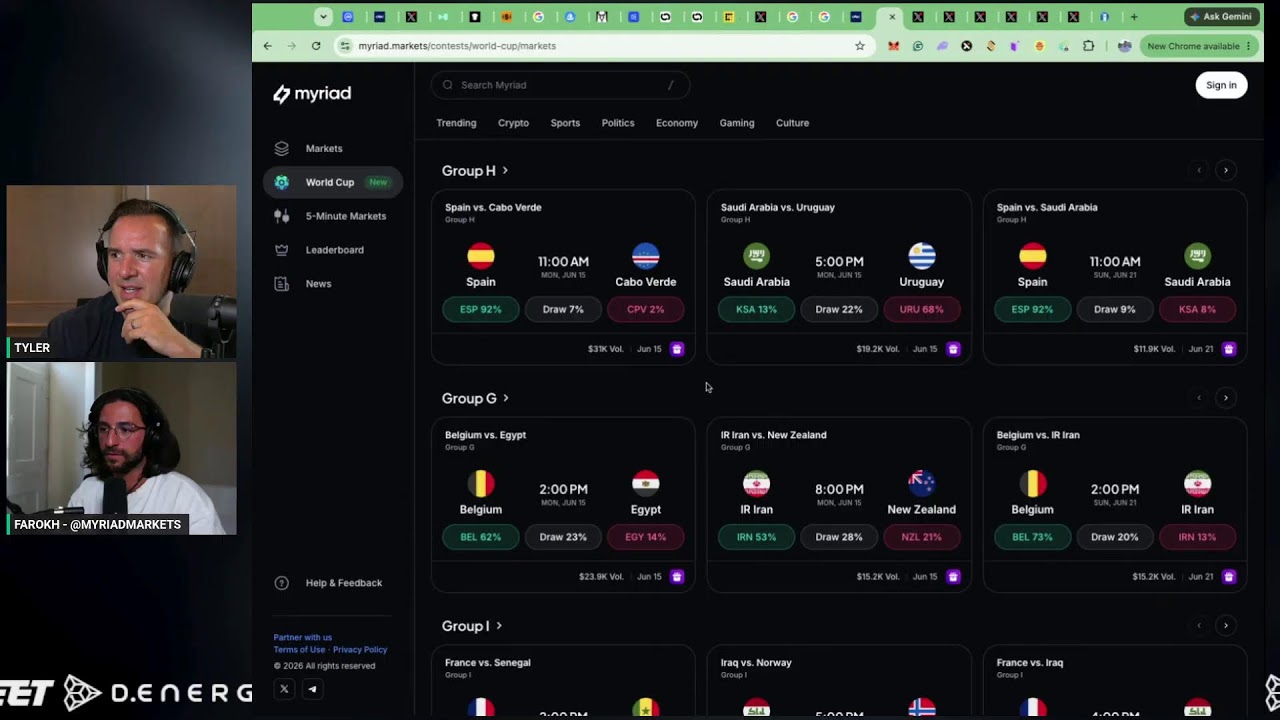The image size is (1280, 720).
Task: Click the Myriad logo
Action: 312,94
